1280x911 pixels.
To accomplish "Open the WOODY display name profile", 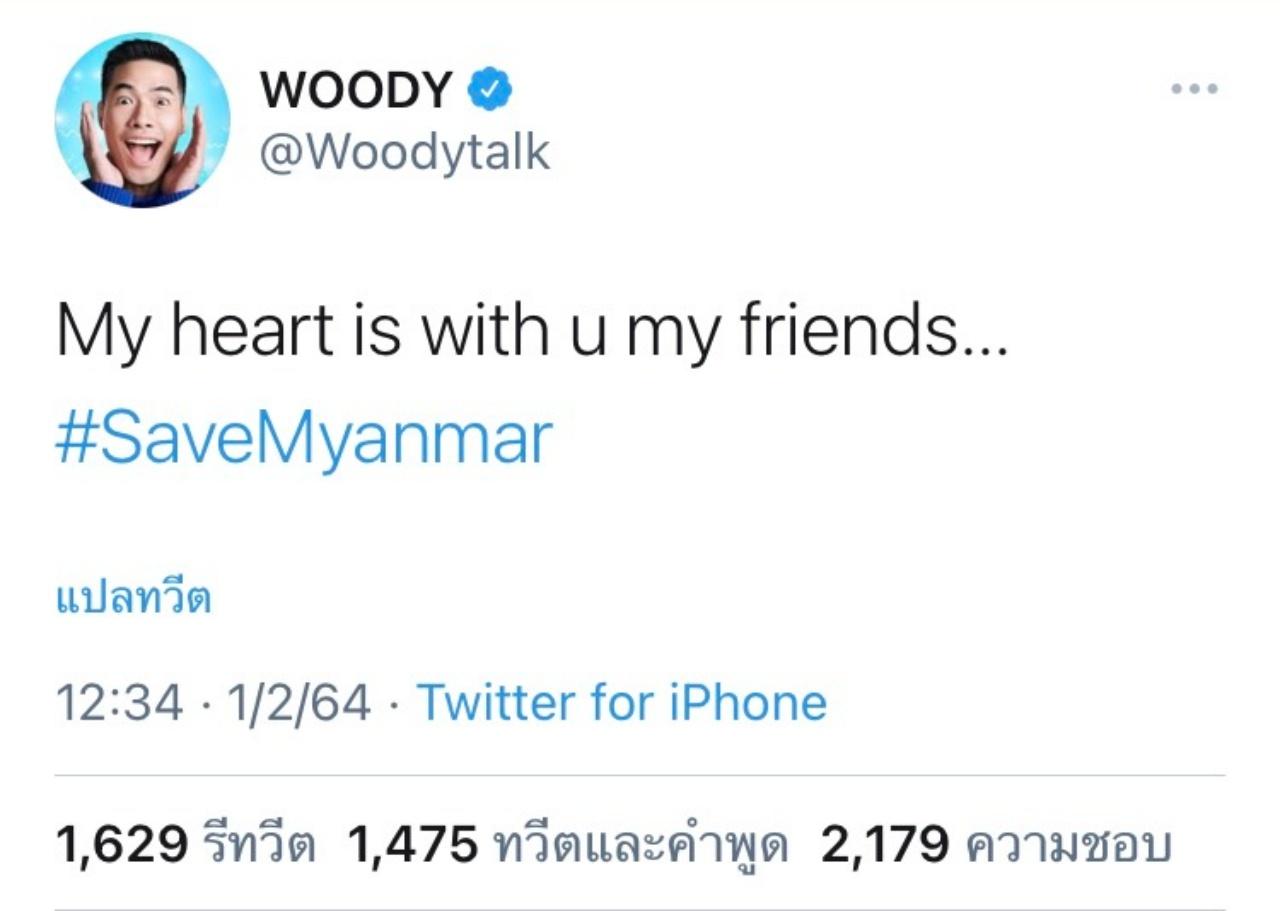I will (x=357, y=91).
